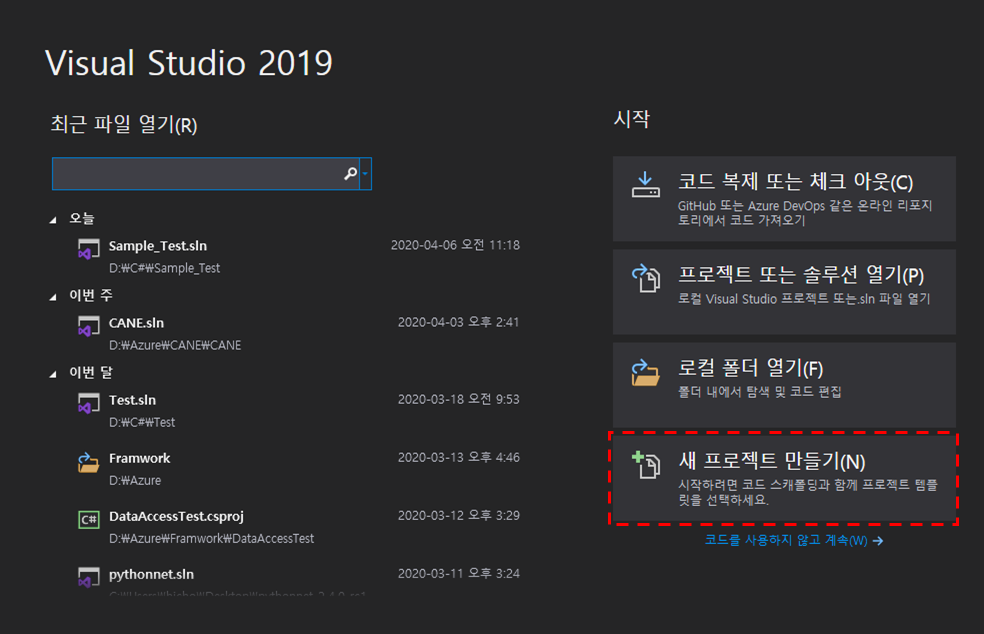Click the open project icon
984x634 pixels.
[x=646, y=278]
